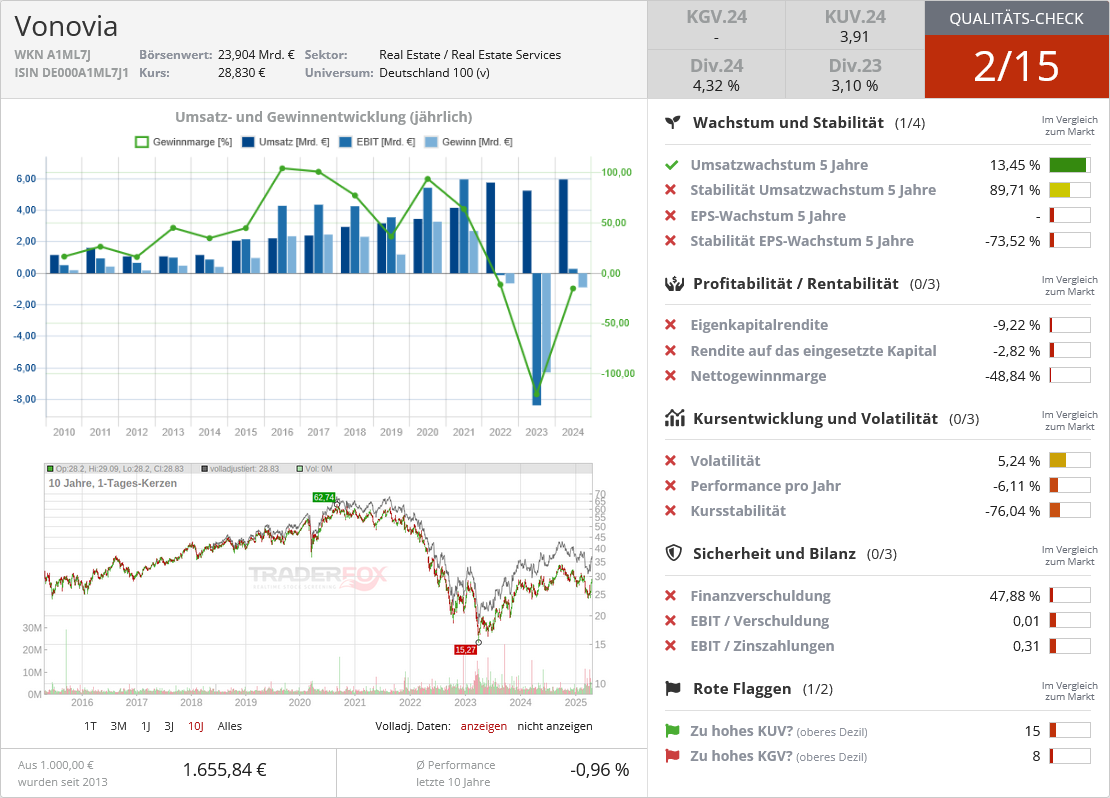Click the 1.655,84 € result value
Image resolution: width=1110 pixels, height=798 pixels.
pyautogui.click(x=224, y=770)
